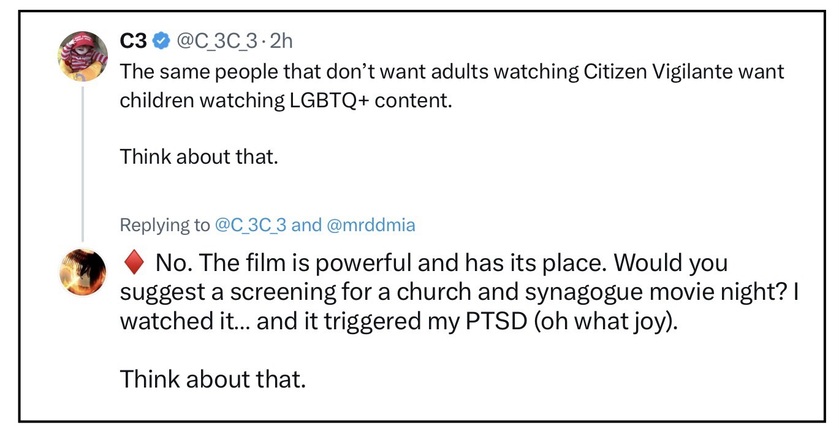Open C3's profile avatar with red cap
This screenshot has height=428, width=839.
[82, 56]
